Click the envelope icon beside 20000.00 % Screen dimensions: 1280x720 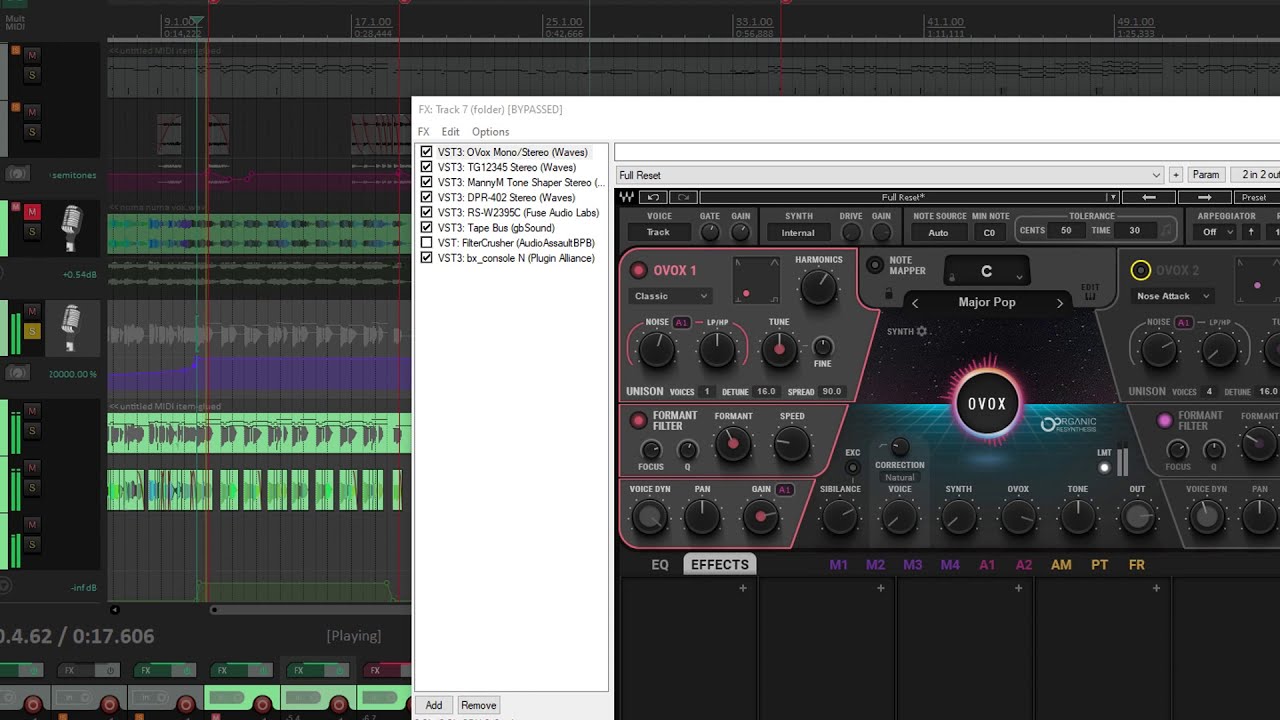(17, 373)
